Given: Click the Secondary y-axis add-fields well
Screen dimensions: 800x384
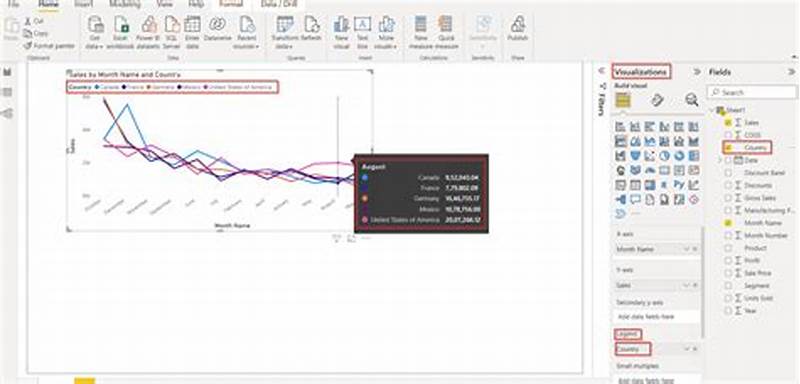Looking at the screenshot, I should point(656,317).
